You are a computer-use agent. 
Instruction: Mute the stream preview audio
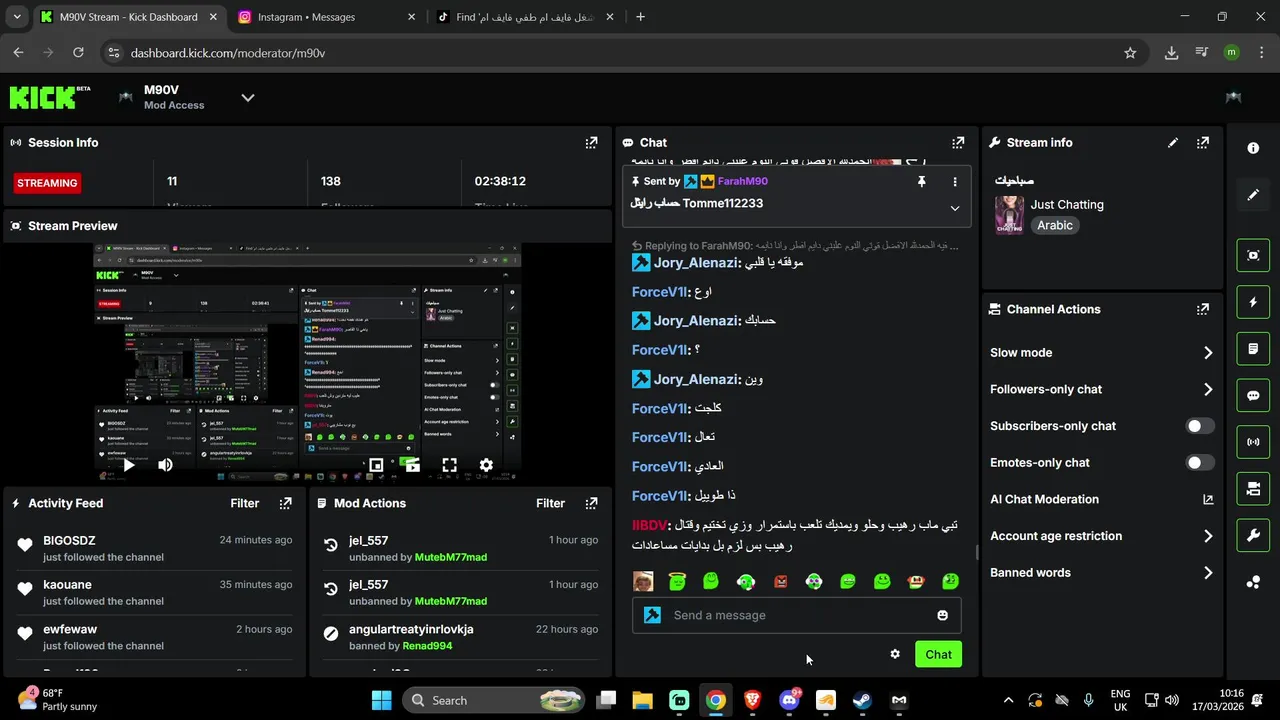click(165, 465)
